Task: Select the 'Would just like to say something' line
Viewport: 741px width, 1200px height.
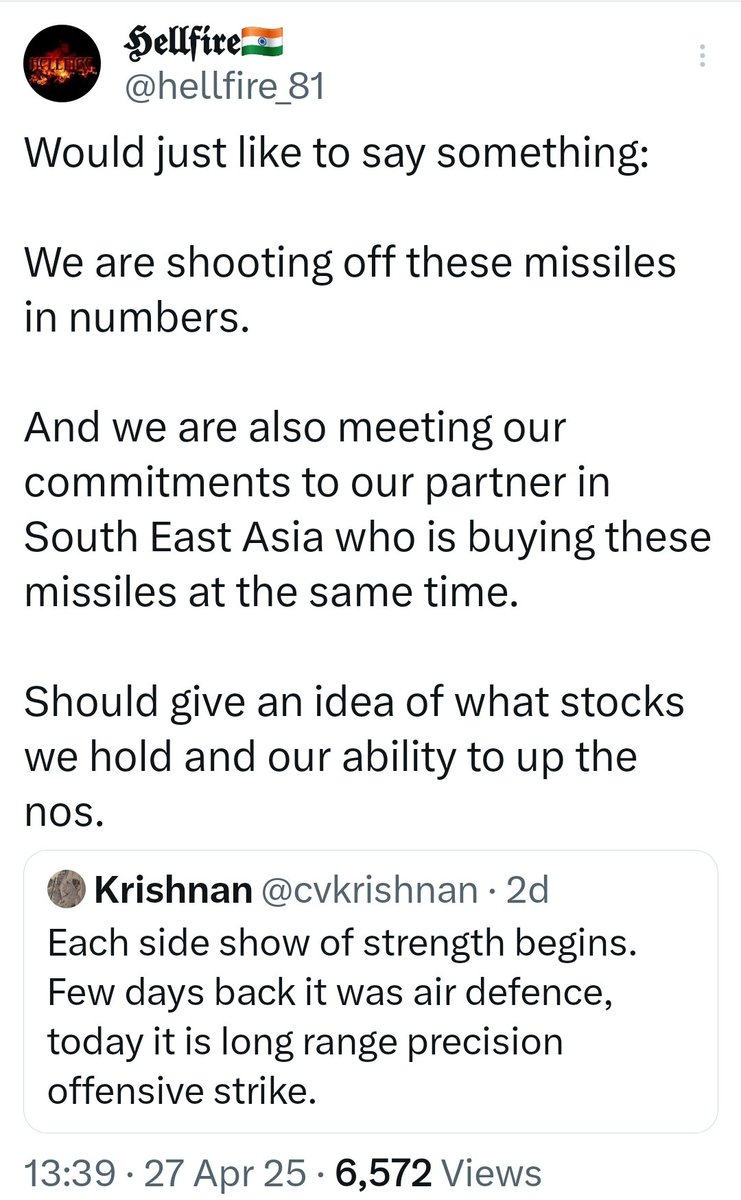Action: pyautogui.click(x=335, y=155)
